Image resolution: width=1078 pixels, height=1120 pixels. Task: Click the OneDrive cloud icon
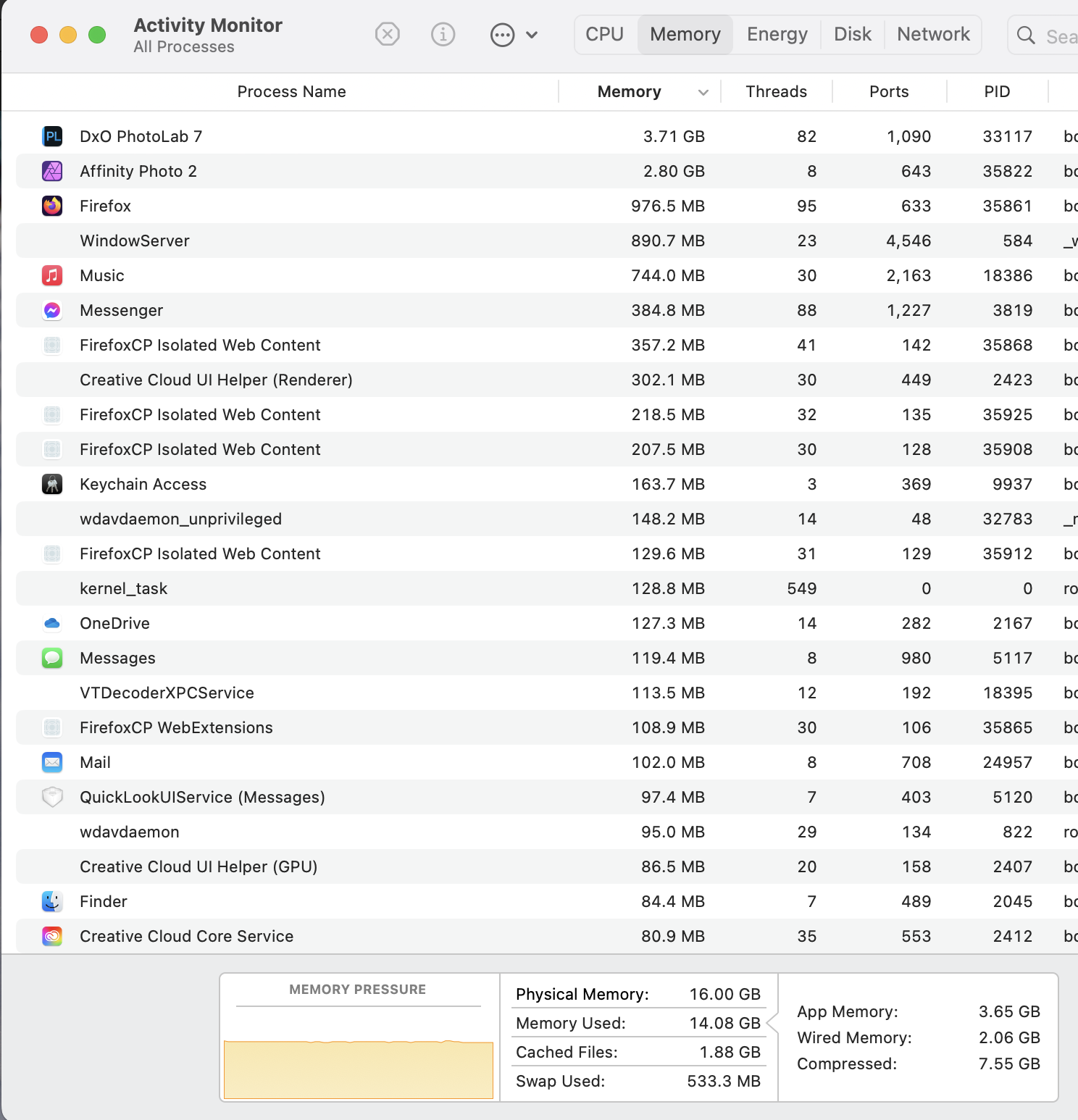click(52, 623)
